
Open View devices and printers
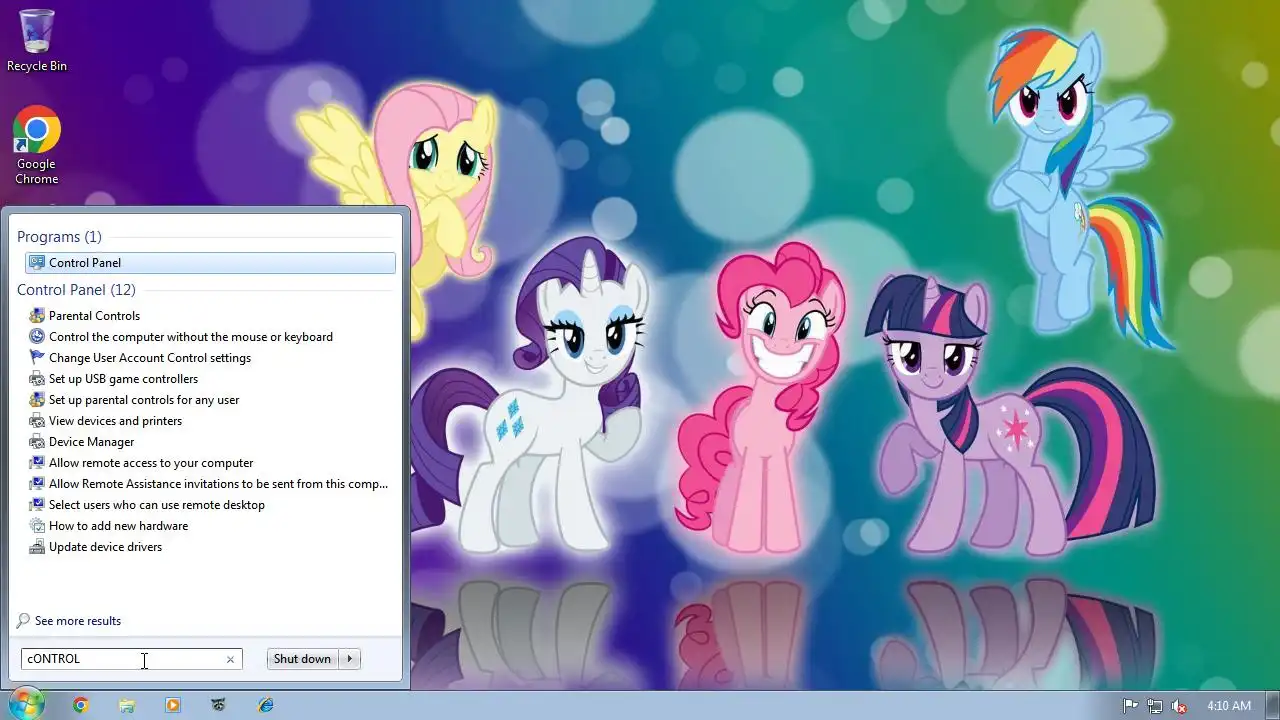coord(115,421)
